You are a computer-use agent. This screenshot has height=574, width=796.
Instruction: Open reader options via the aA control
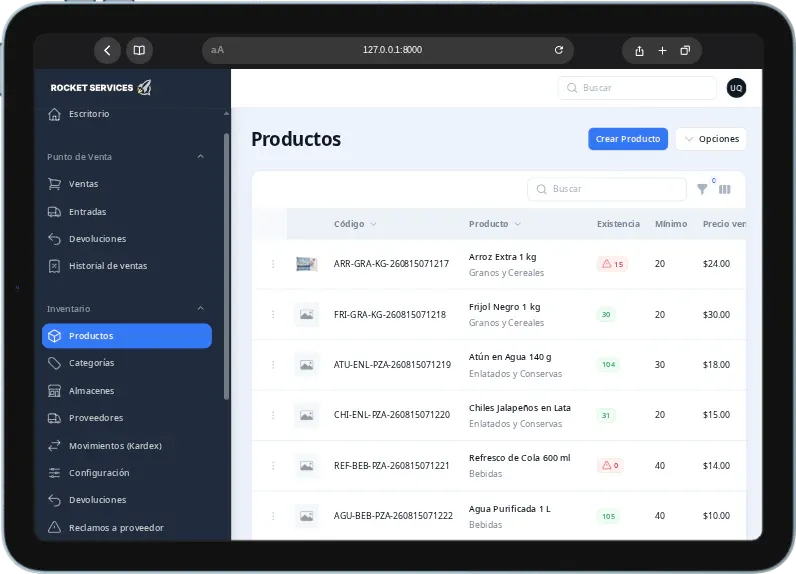point(217,50)
